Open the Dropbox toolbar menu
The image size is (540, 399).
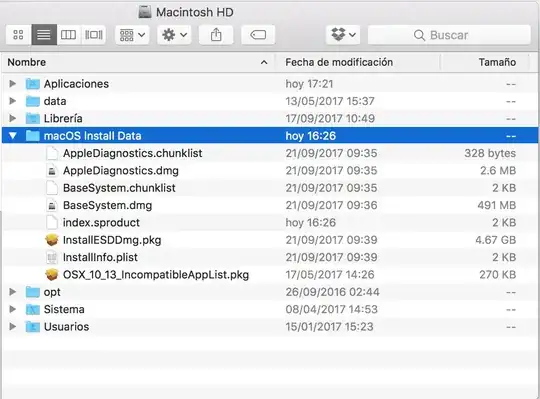pos(343,35)
